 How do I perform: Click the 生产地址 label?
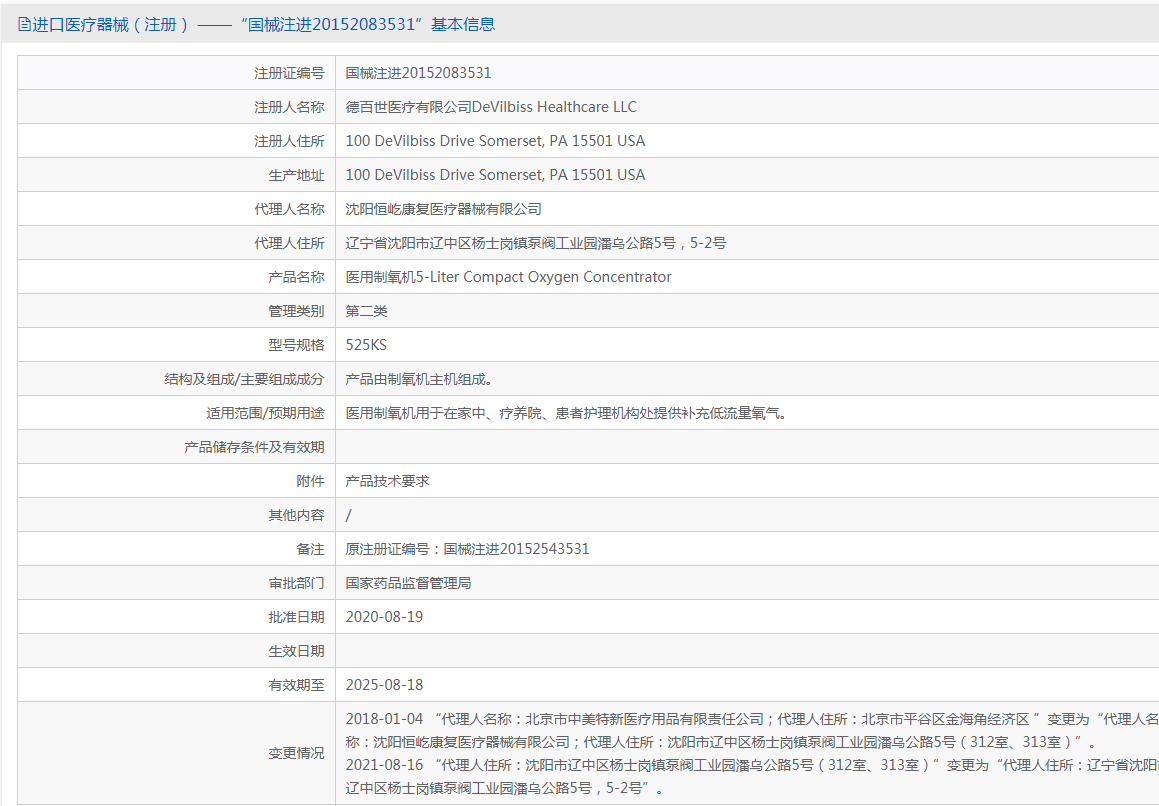click(296, 175)
